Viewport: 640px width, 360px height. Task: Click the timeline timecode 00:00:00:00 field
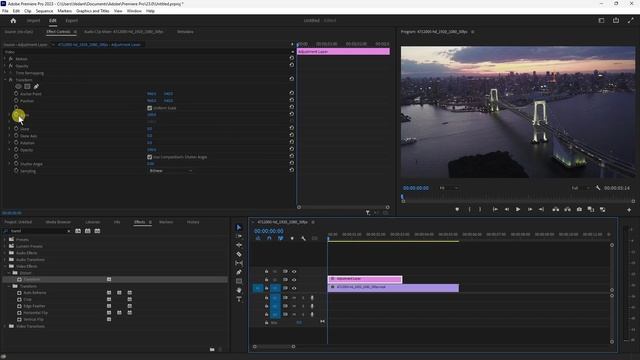[268, 231]
